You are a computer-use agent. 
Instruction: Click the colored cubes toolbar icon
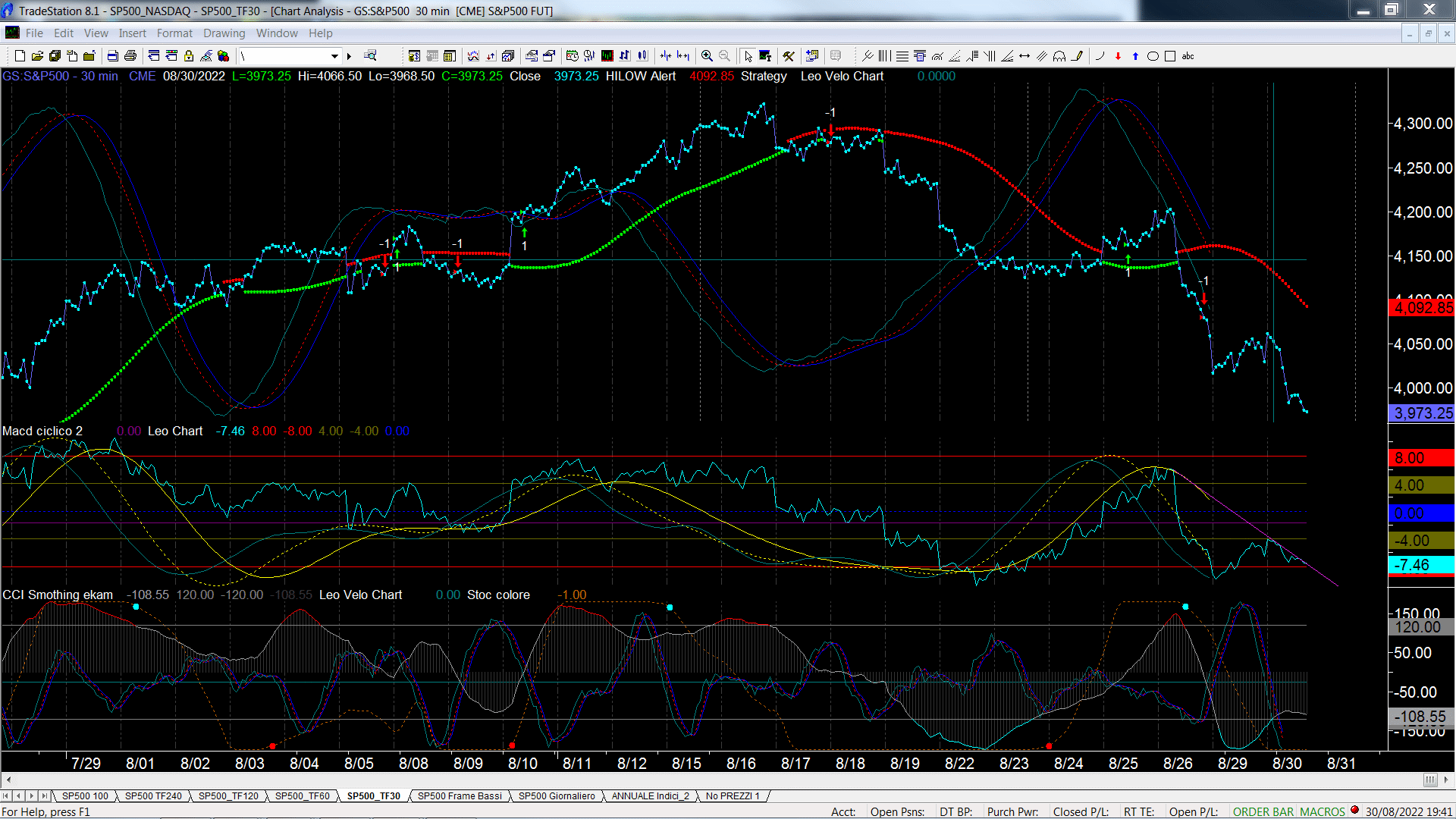223,56
